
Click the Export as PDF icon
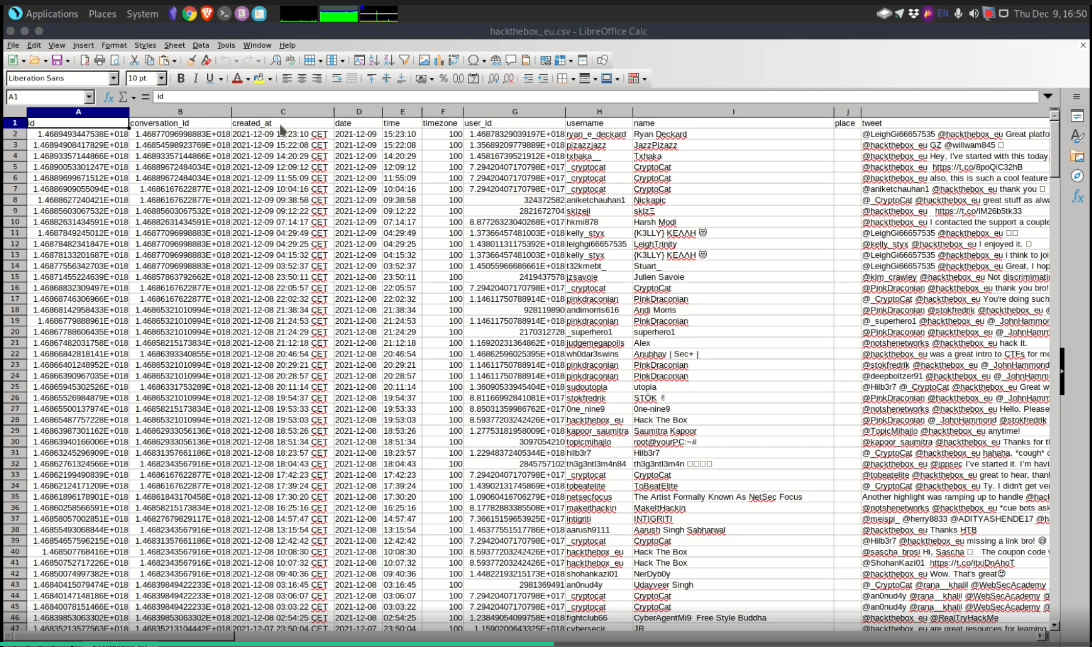[84, 61]
